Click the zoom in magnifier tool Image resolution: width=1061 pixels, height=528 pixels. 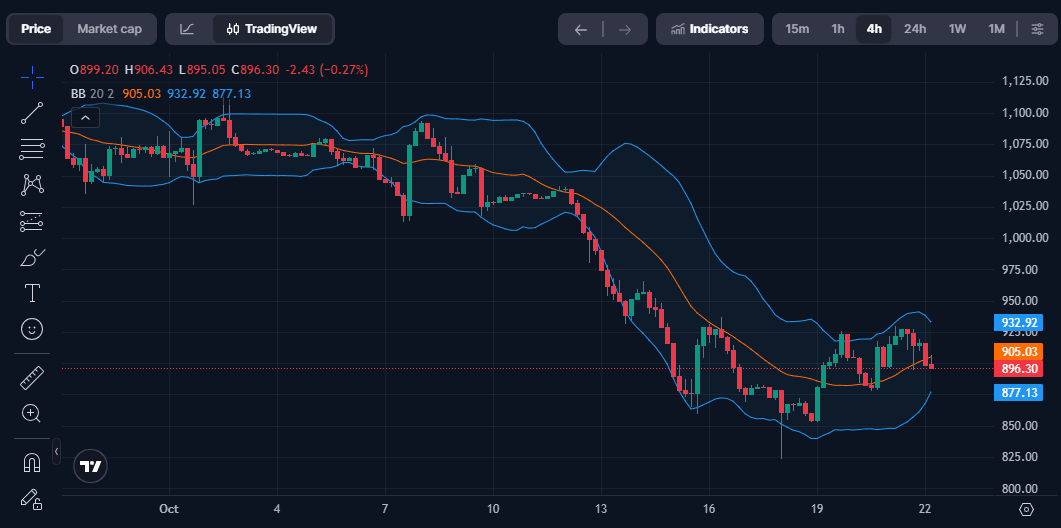32,413
